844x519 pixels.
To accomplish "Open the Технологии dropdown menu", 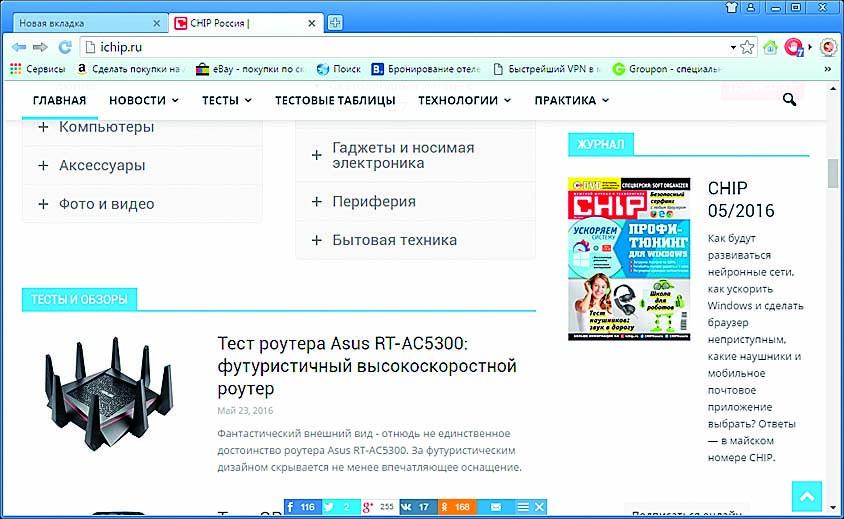I will pyautogui.click(x=464, y=100).
